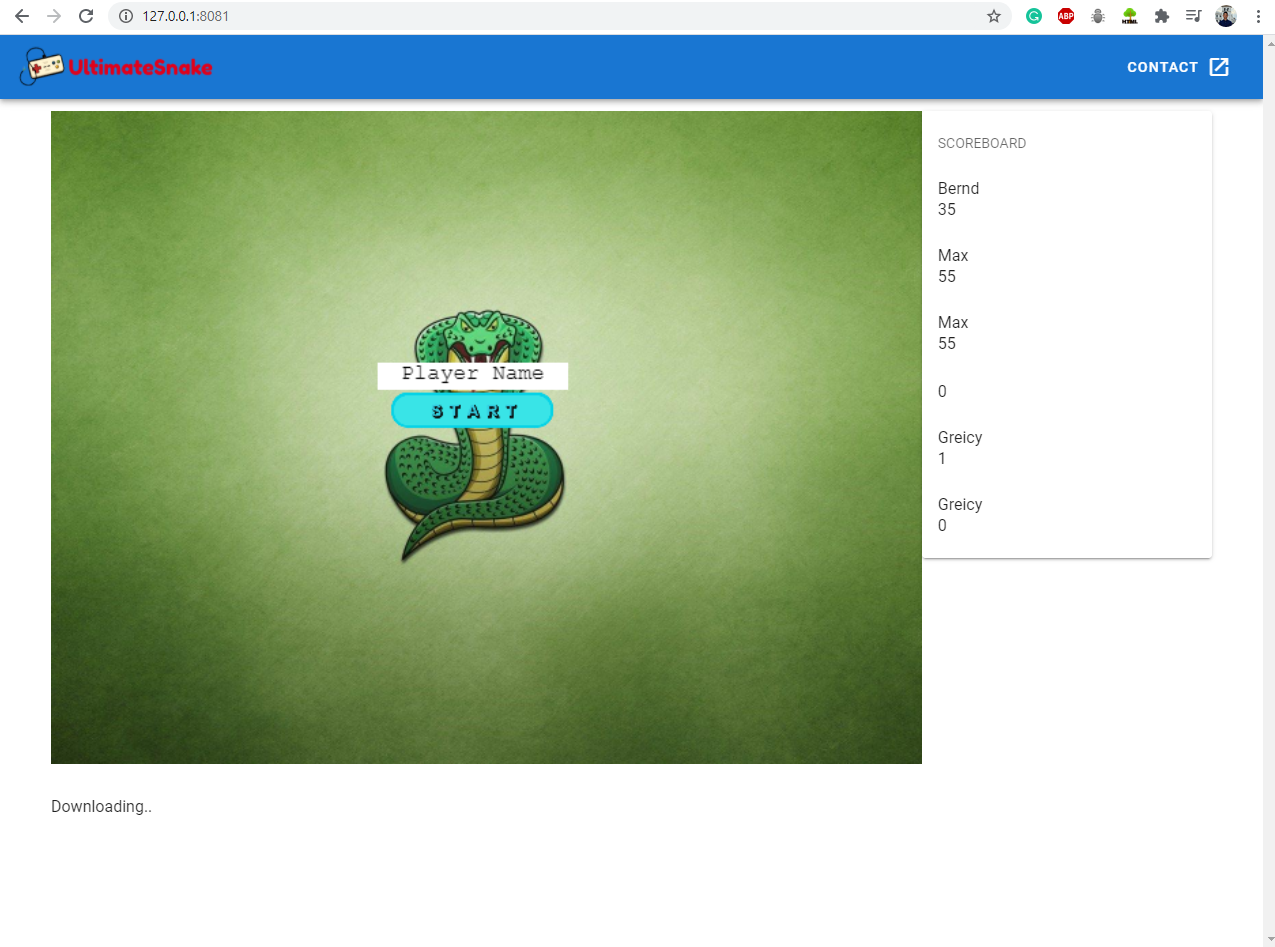
Task: Click the Player Name input field
Action: point(472,375)
